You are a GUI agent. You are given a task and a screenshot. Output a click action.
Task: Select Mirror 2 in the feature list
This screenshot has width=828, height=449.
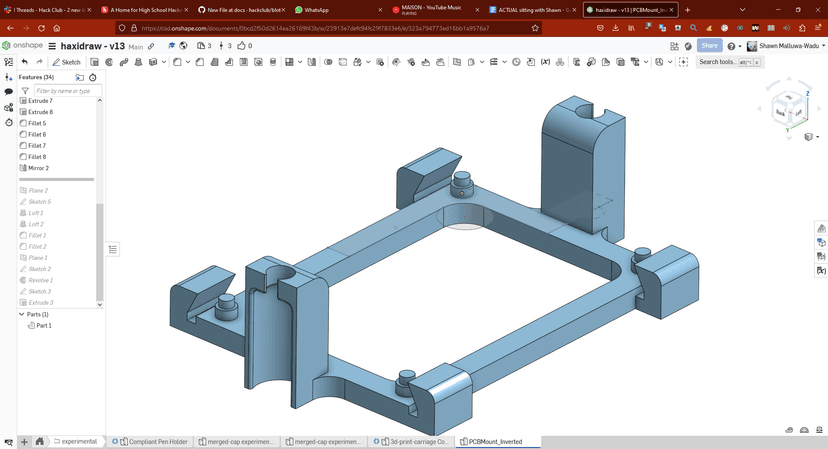(x=38, y=168)
